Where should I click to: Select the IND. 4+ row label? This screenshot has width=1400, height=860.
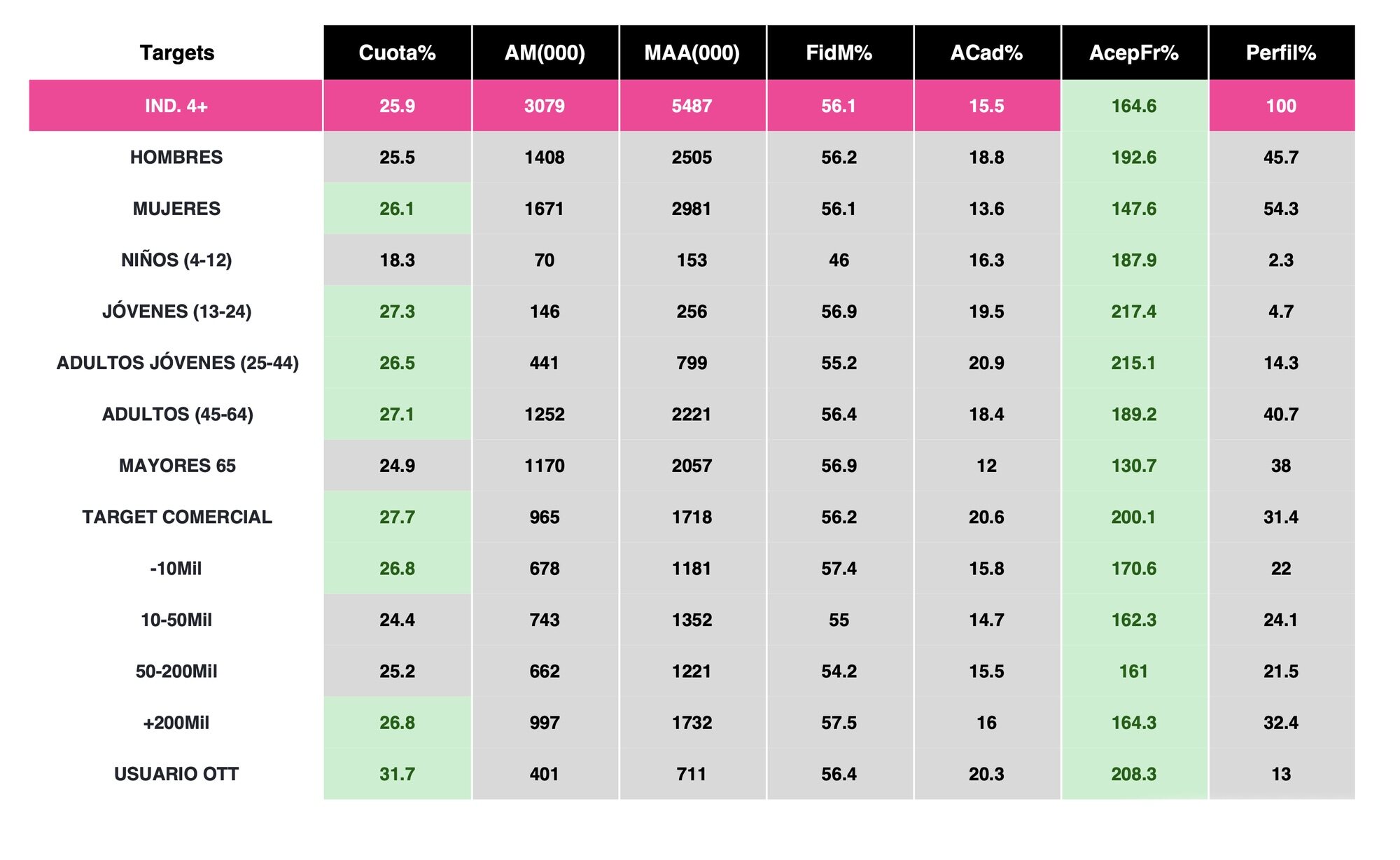pyautogui.click(x=176, y=106)
